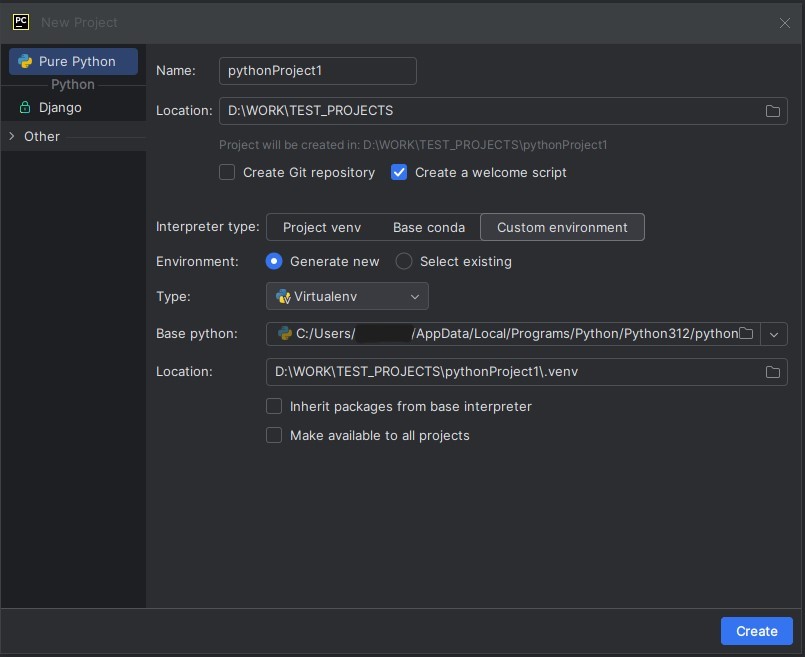Select Pure Python project type
805x657 pixels.
tap(74, 61)
